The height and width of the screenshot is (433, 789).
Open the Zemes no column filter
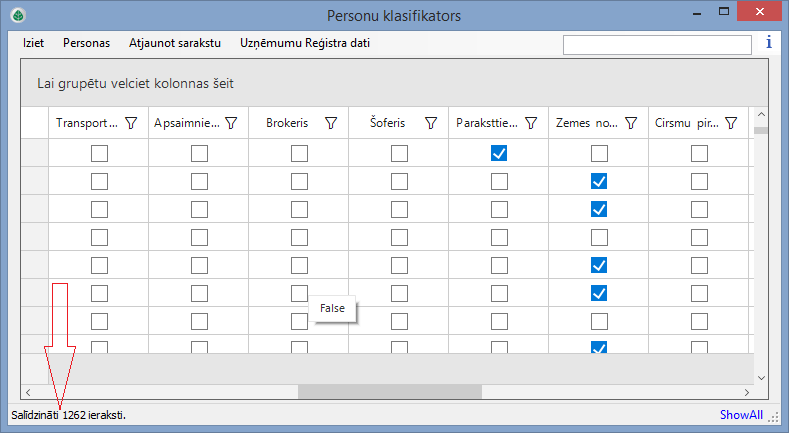631,123
